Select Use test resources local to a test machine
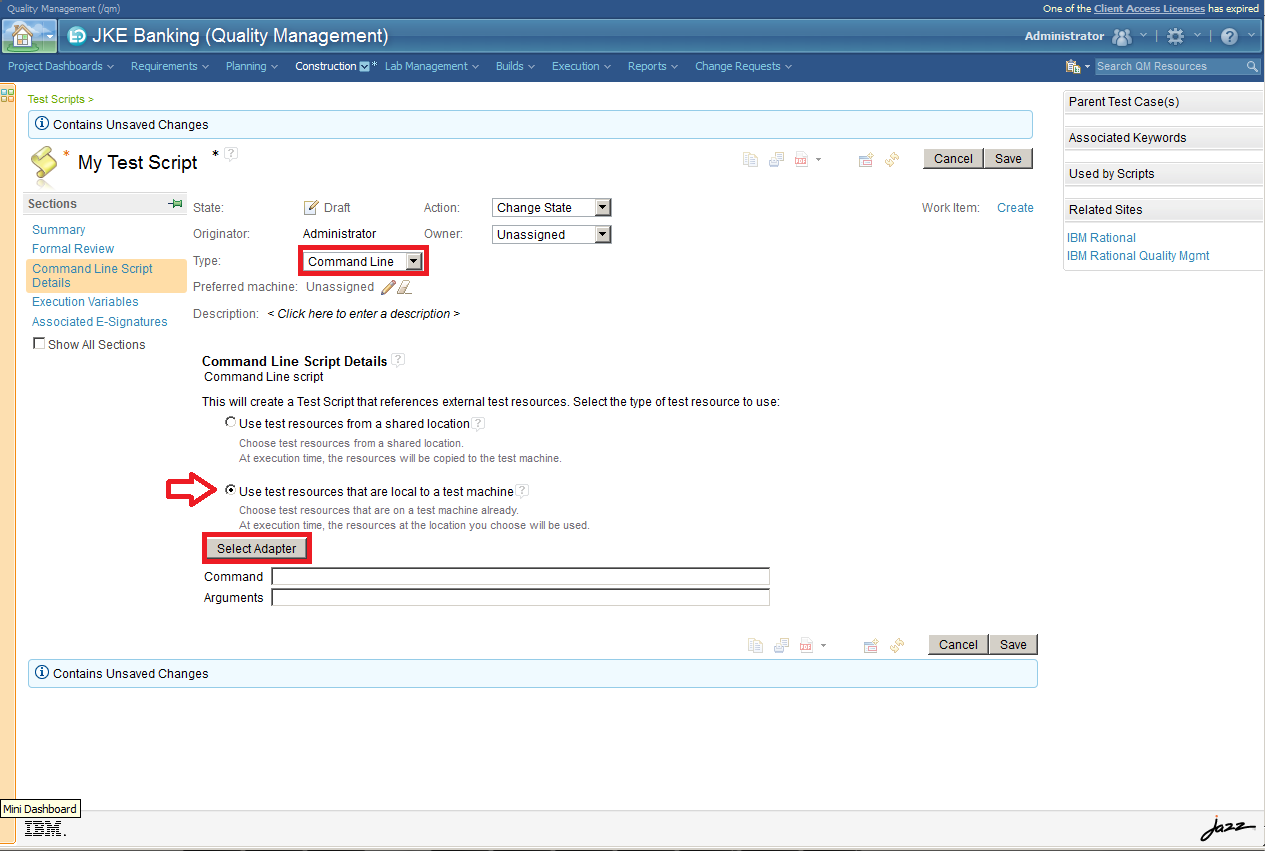Viewport: 1265px width, 851px height. coord(231,491)
